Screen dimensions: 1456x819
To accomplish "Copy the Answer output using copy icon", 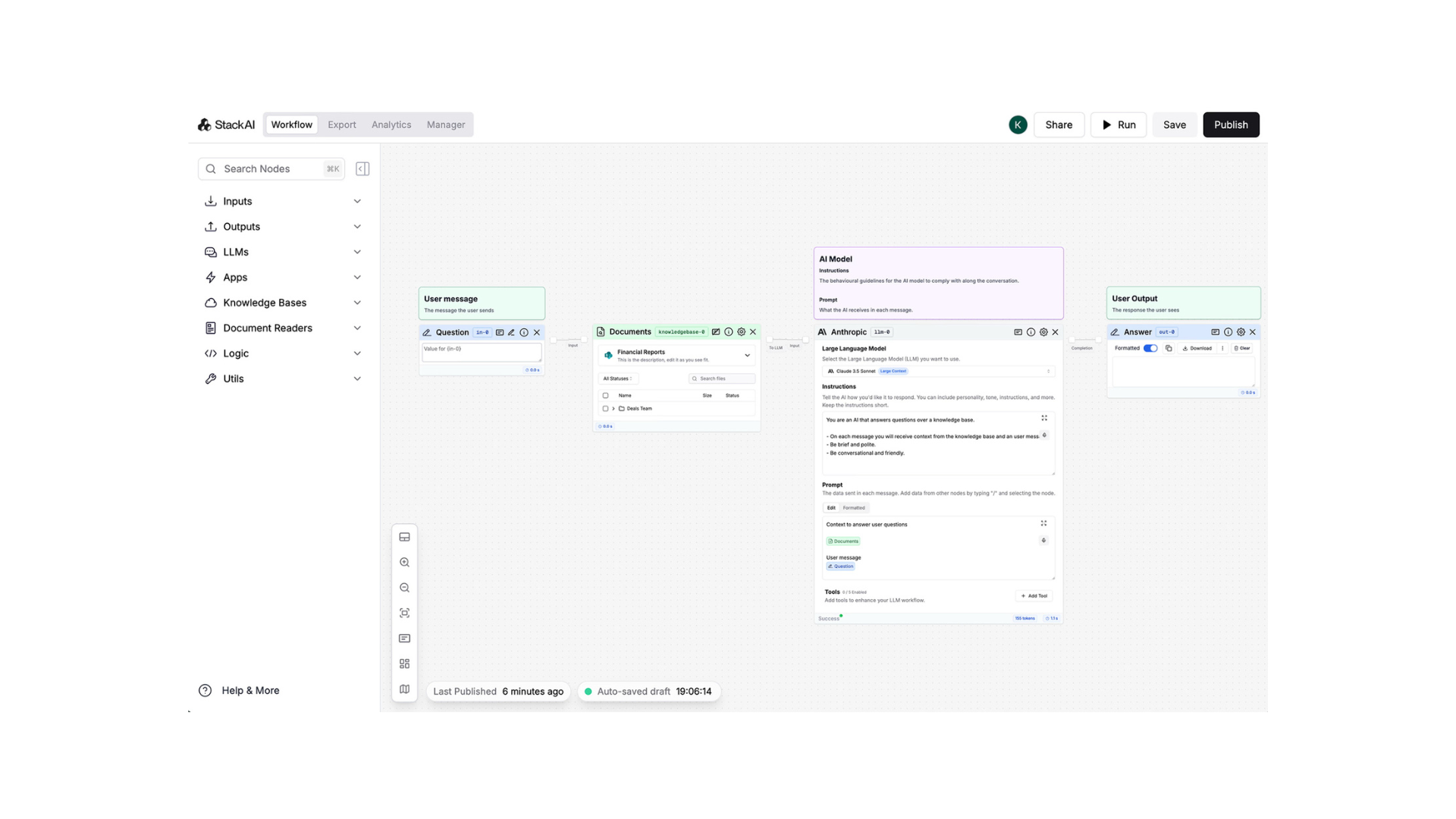I will tap(1169, 348).
